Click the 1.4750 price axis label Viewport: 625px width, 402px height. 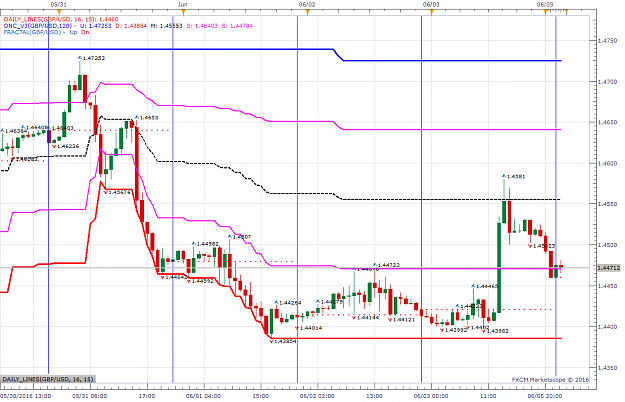tap(608, 41)
